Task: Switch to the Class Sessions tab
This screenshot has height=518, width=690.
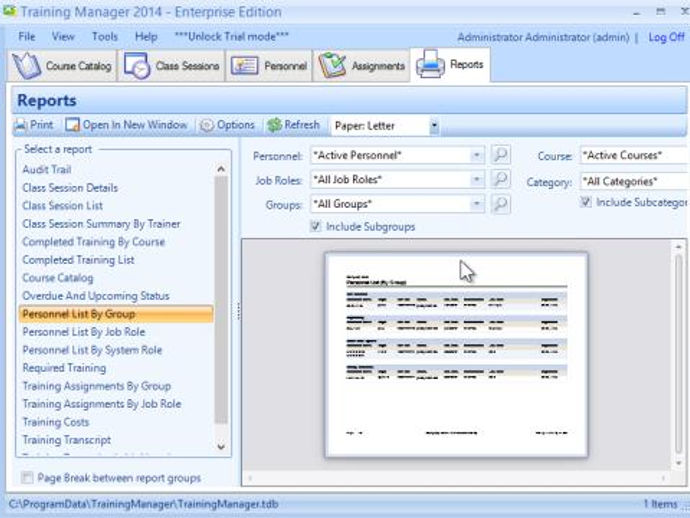Action: tap(172, 66)
